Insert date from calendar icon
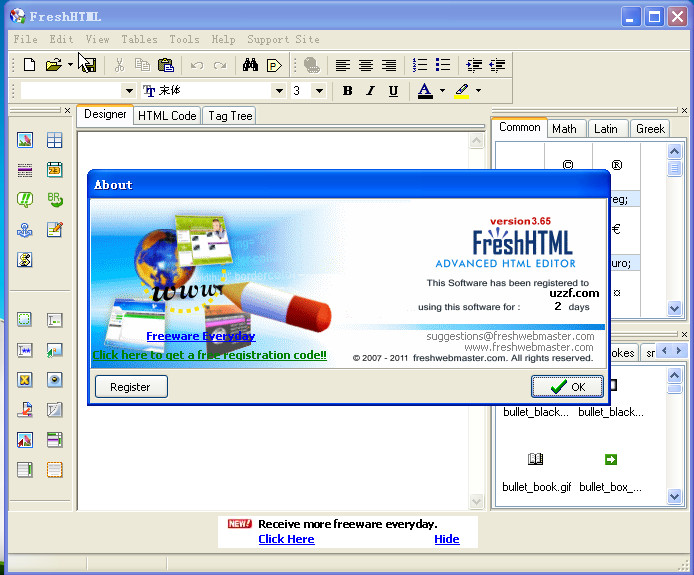Viewport: 694px width, 575px height. [54, 170]
